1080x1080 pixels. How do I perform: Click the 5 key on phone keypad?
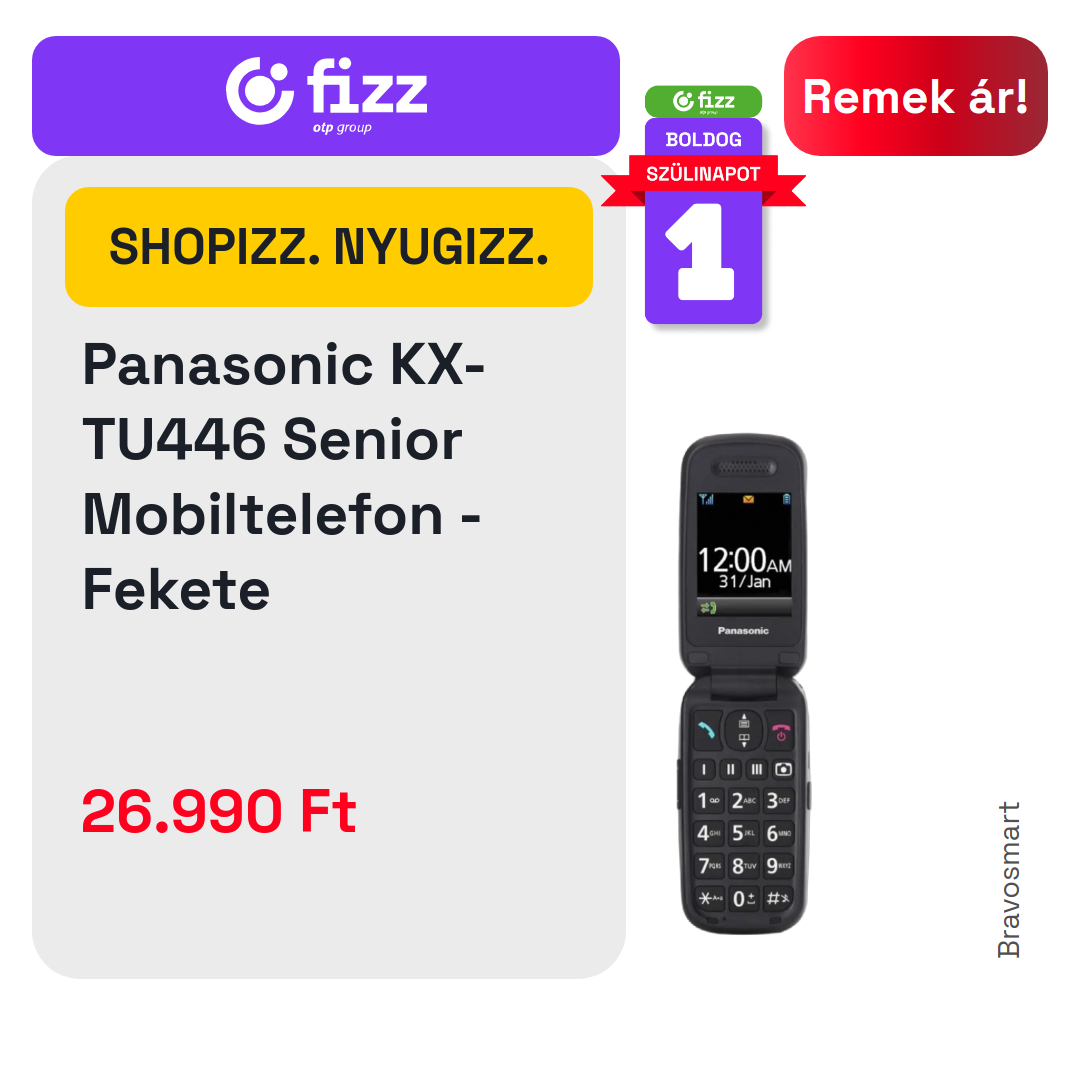click(743, 833)
